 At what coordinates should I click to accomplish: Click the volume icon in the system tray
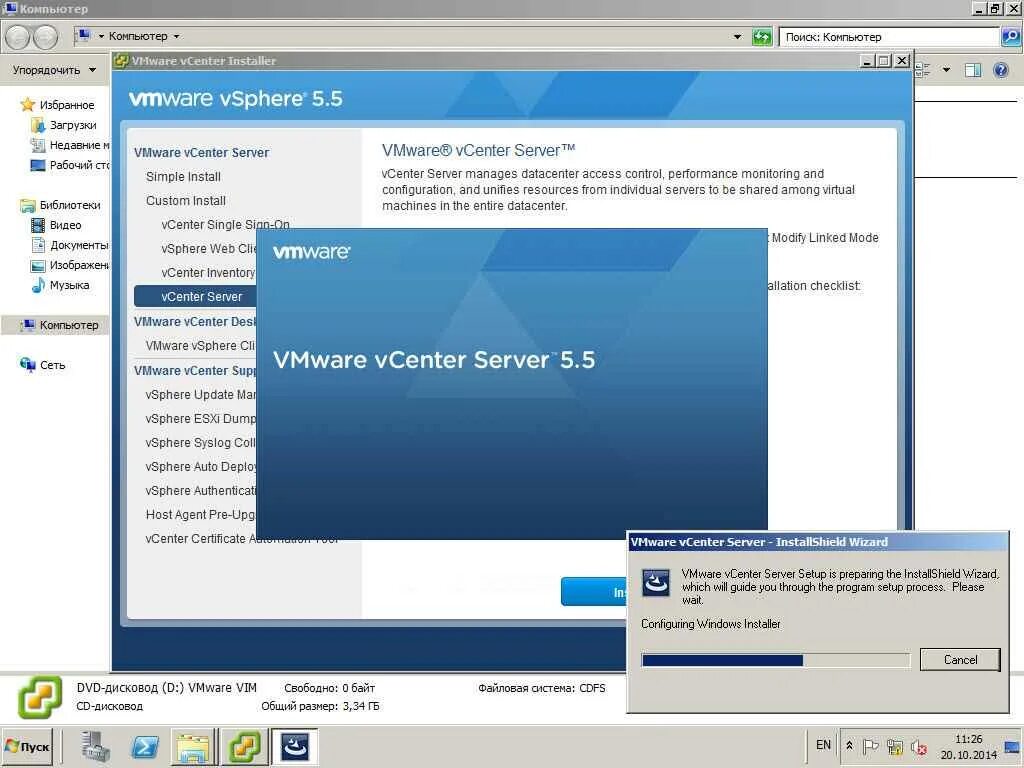pos(918,747)
